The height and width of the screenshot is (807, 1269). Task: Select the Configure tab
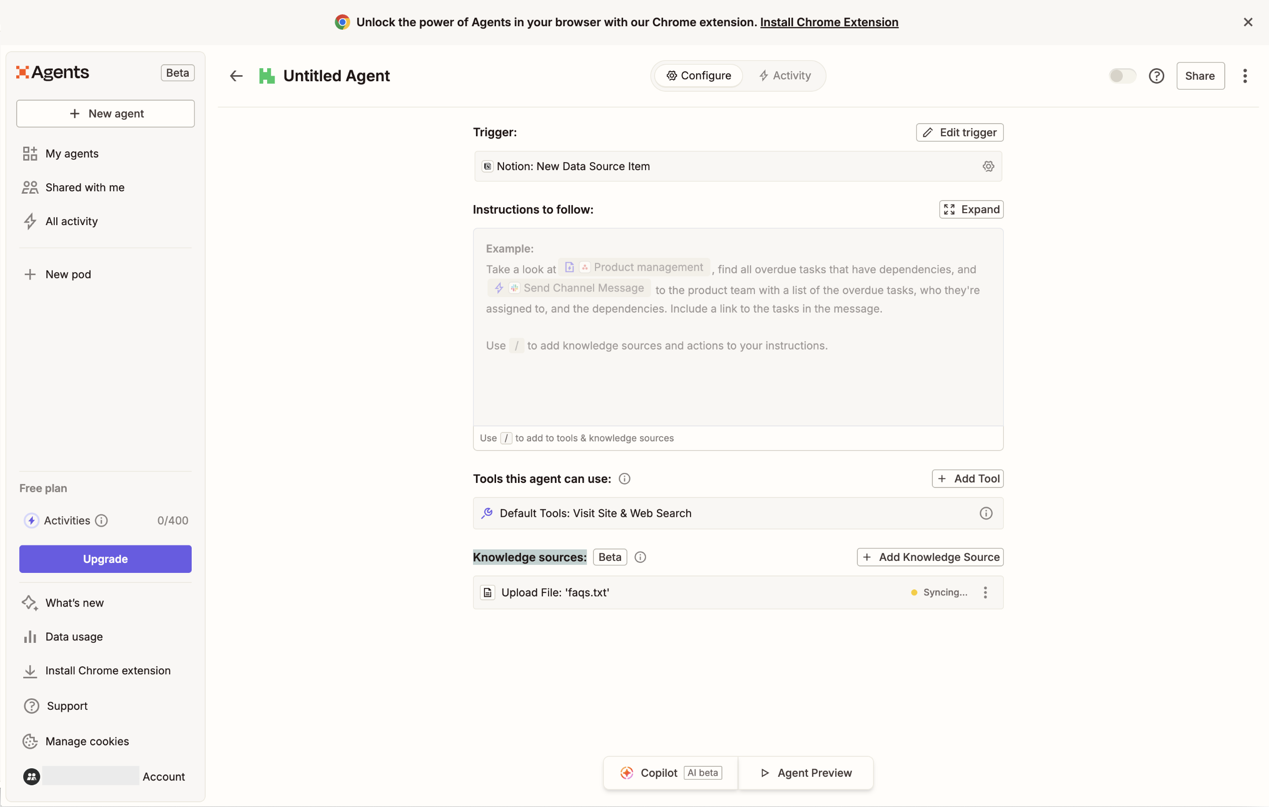(x=699, y=76)
